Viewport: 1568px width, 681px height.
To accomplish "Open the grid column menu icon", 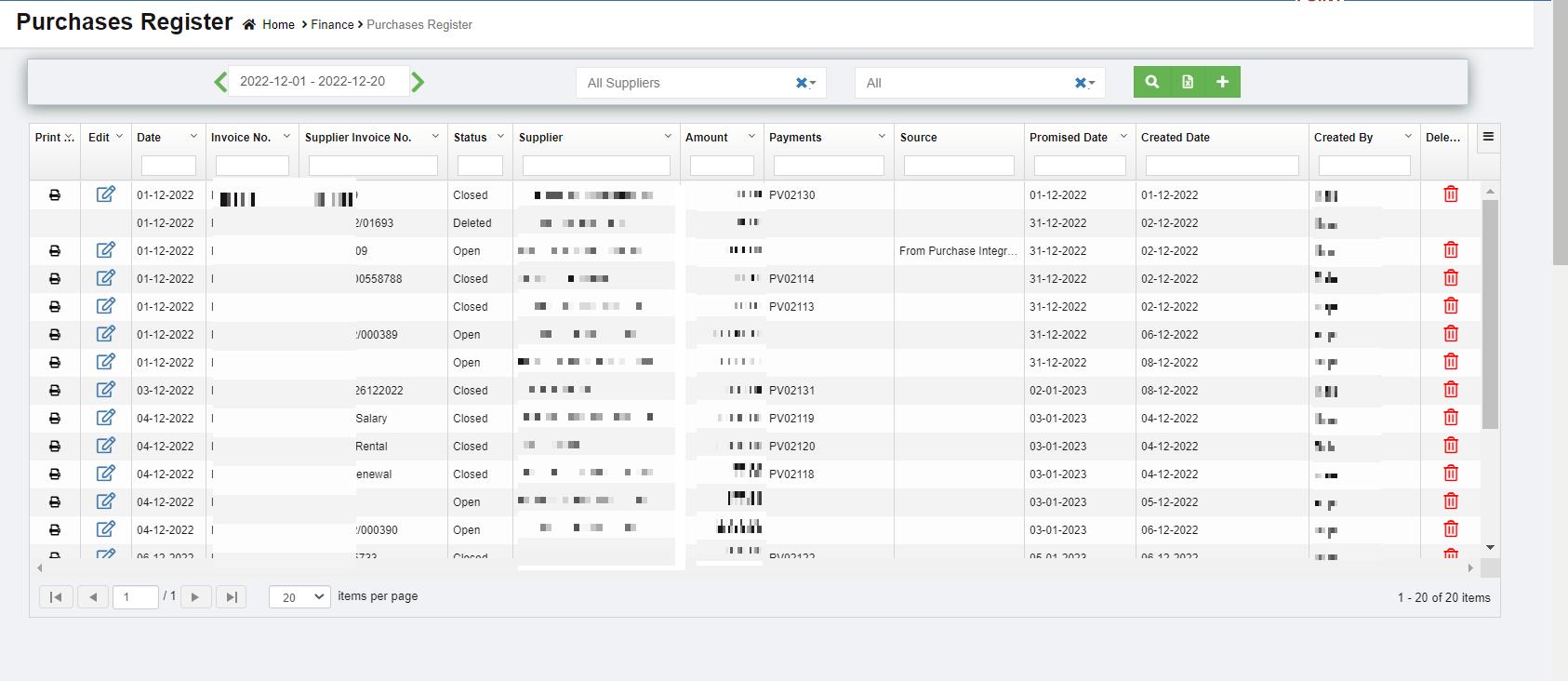I will 1488,137.
